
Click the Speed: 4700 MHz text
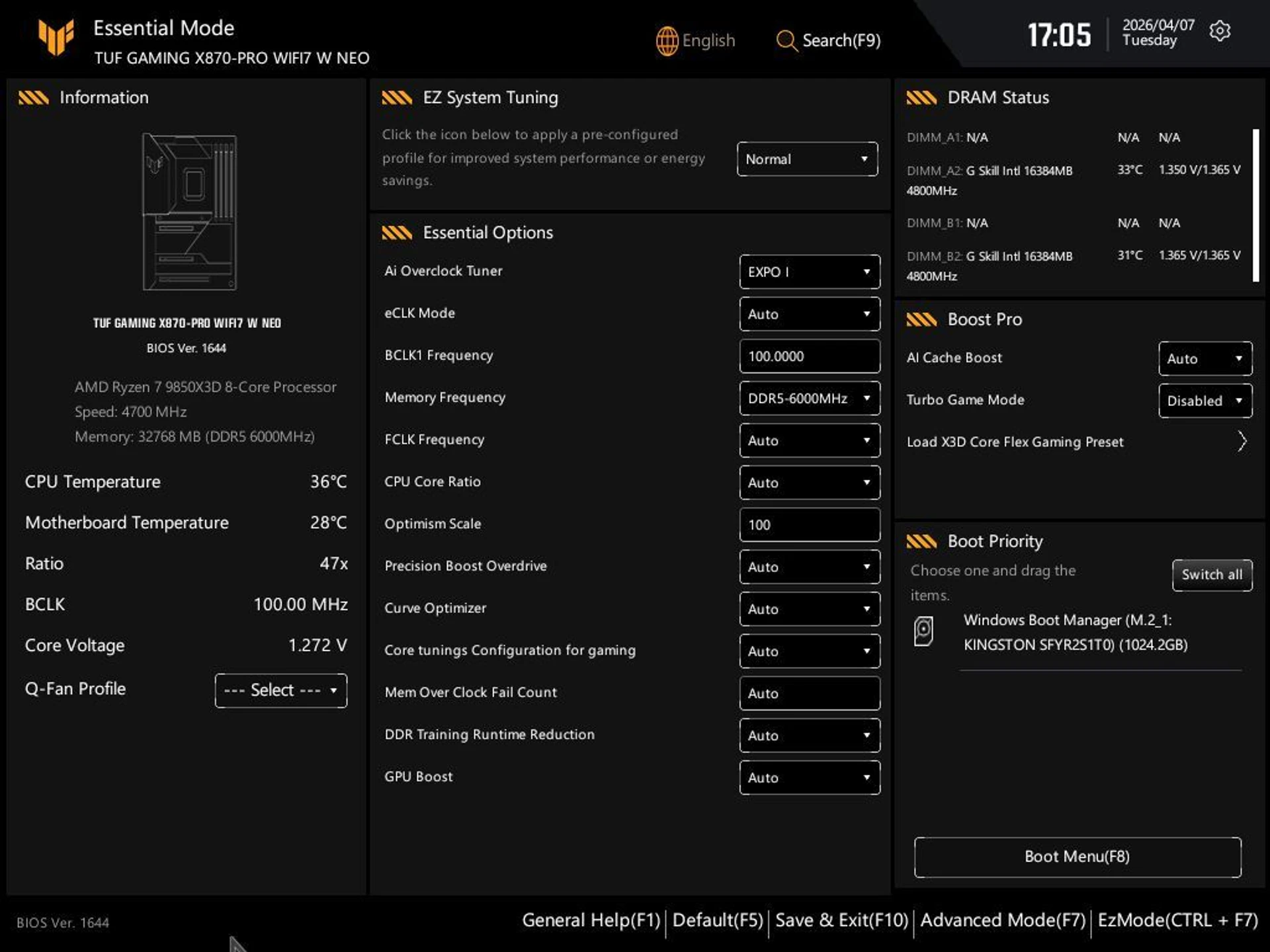(130, 412)
